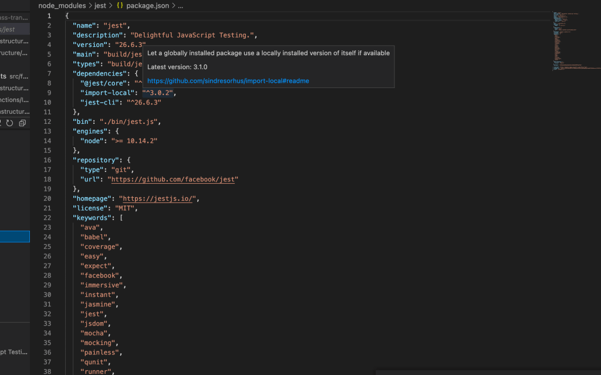Image resolution: width=601 pixels, height=375 pixels.
Task: Follow the jestjs.io homepage URL
Action: click(159, 199)
